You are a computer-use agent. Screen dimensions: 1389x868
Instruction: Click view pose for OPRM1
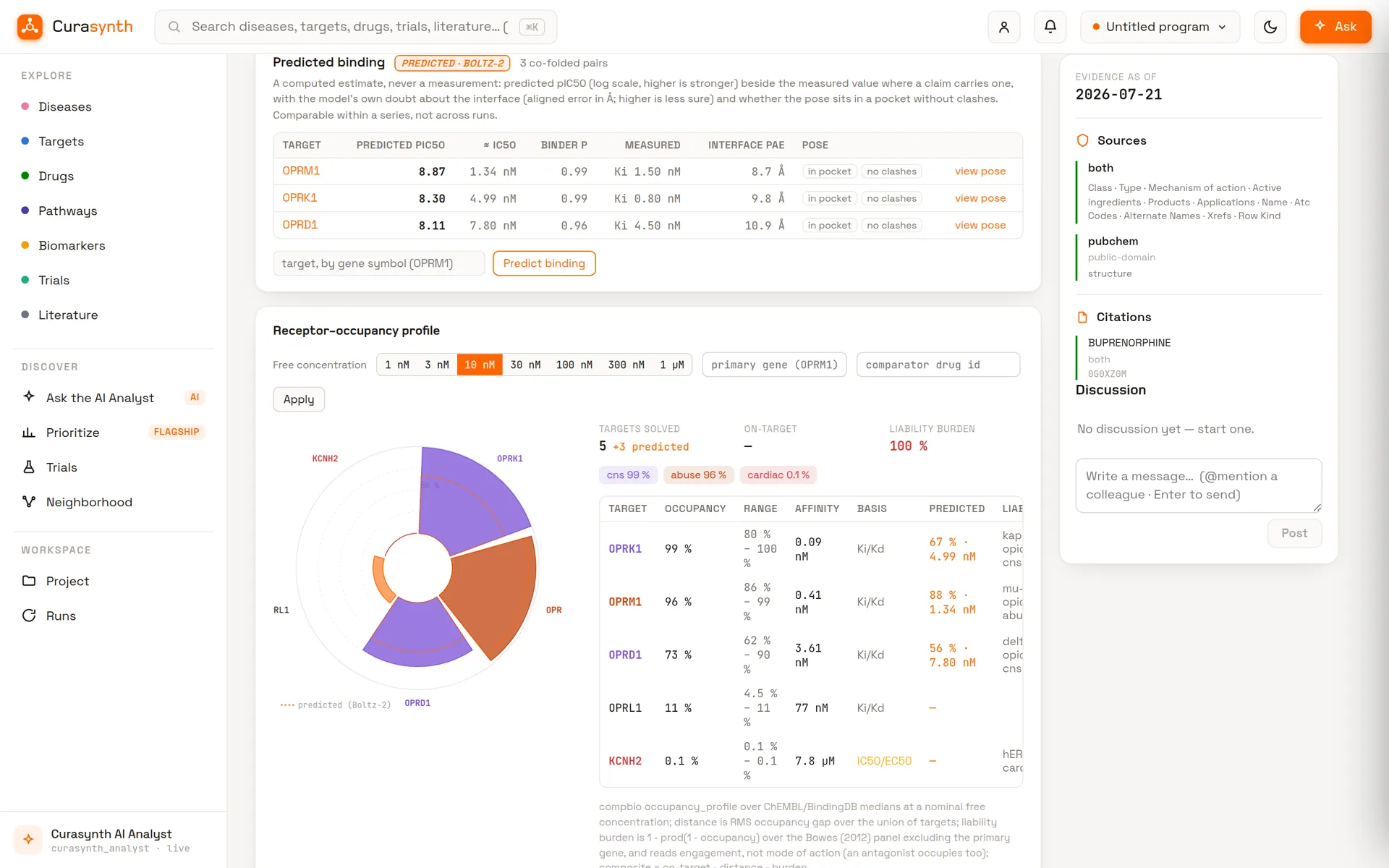tap(980, 171)
